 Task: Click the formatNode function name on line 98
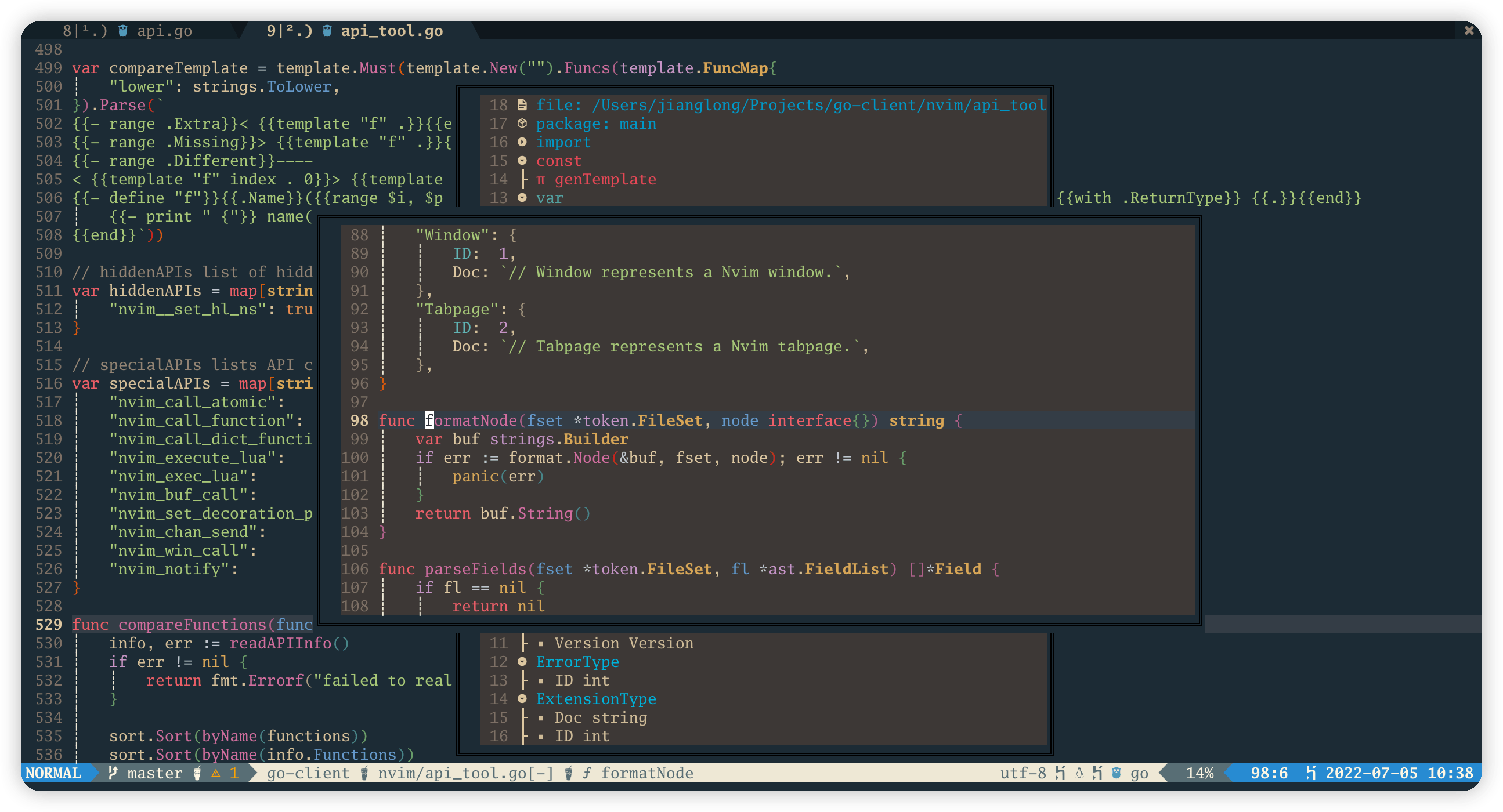(470, 420)
